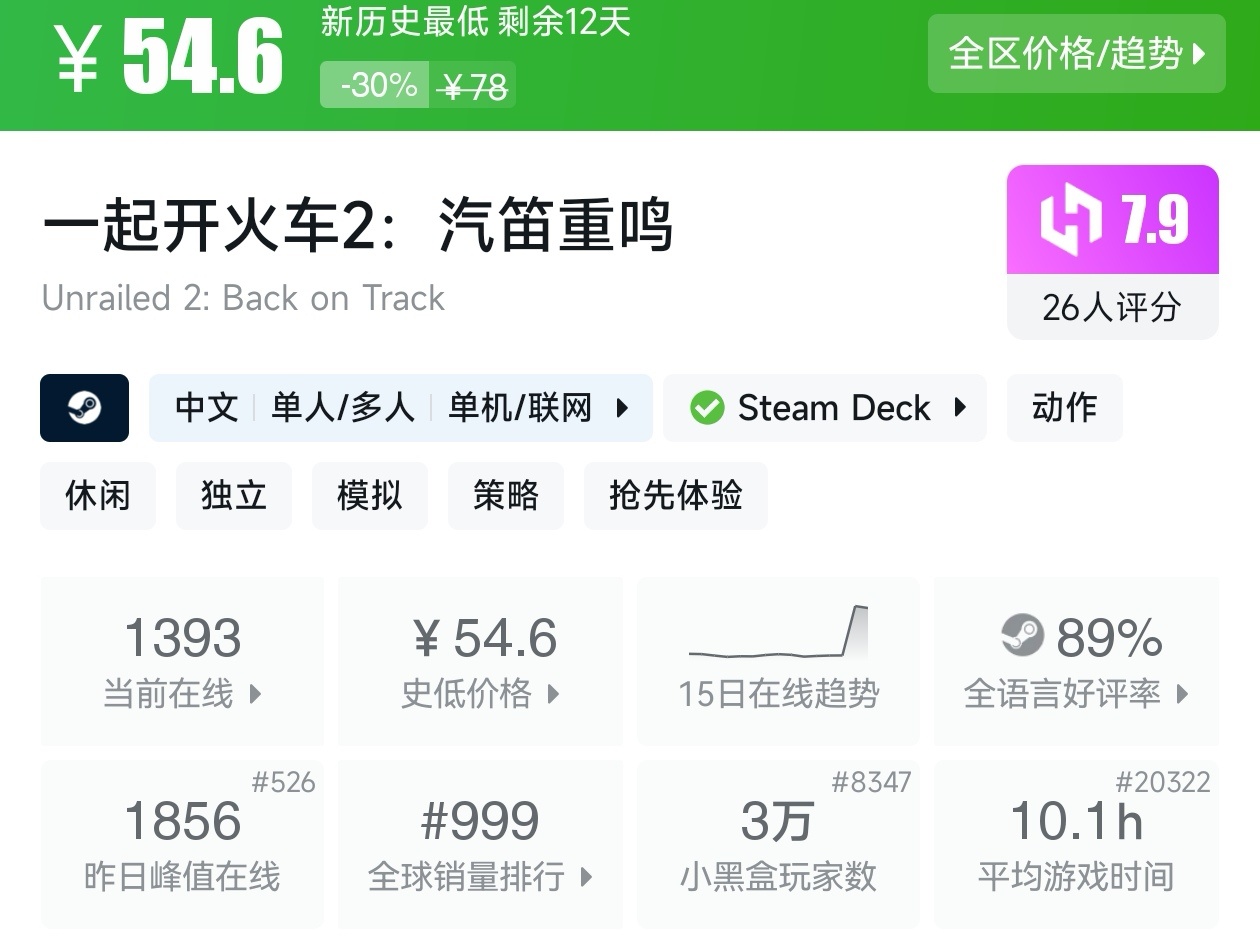Open the 15-day online trend chart
Viewport: 1260px width, 940px height.
click(x=778, y=660)
